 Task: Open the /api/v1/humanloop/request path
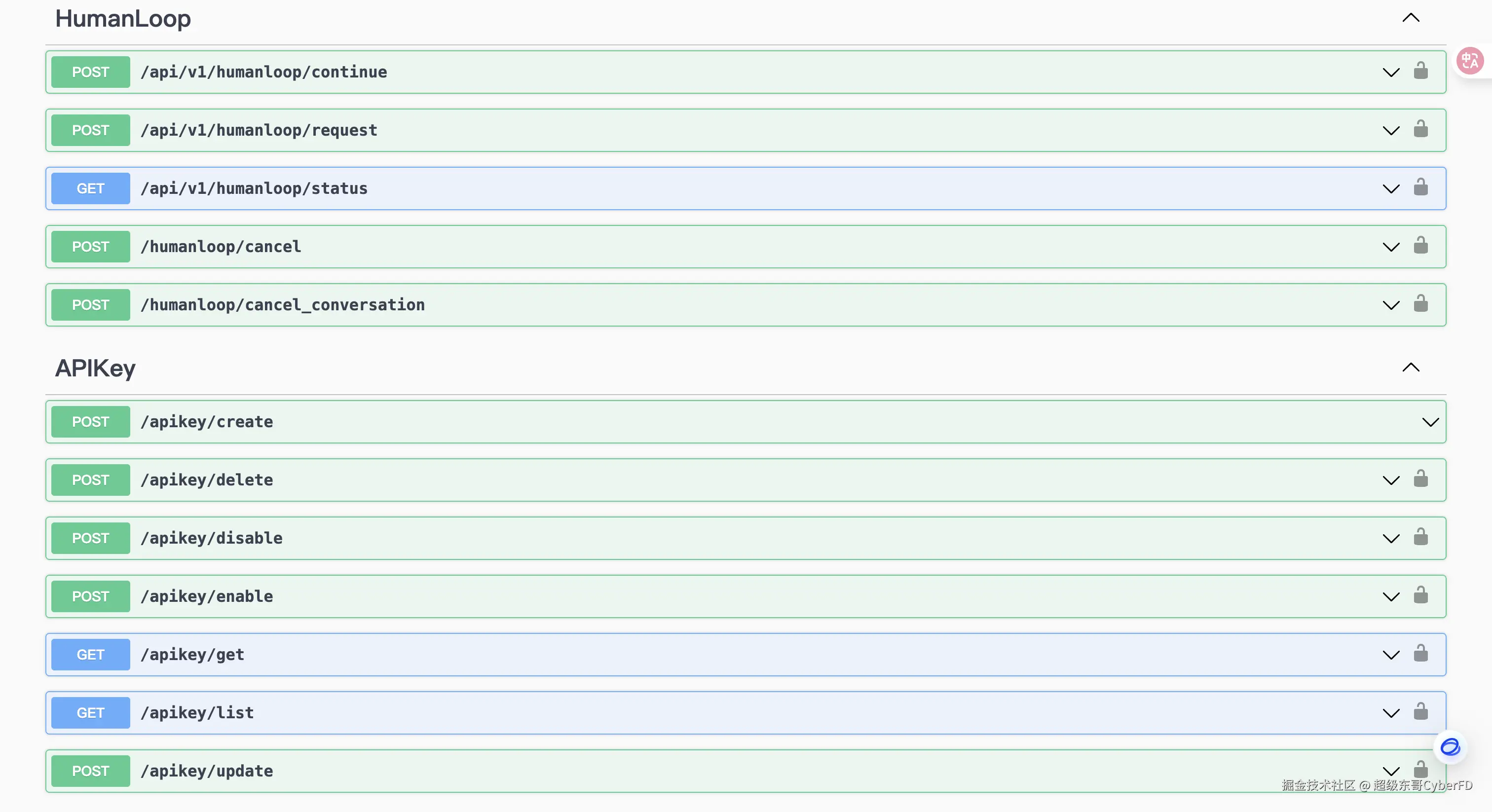click(259, 130)
